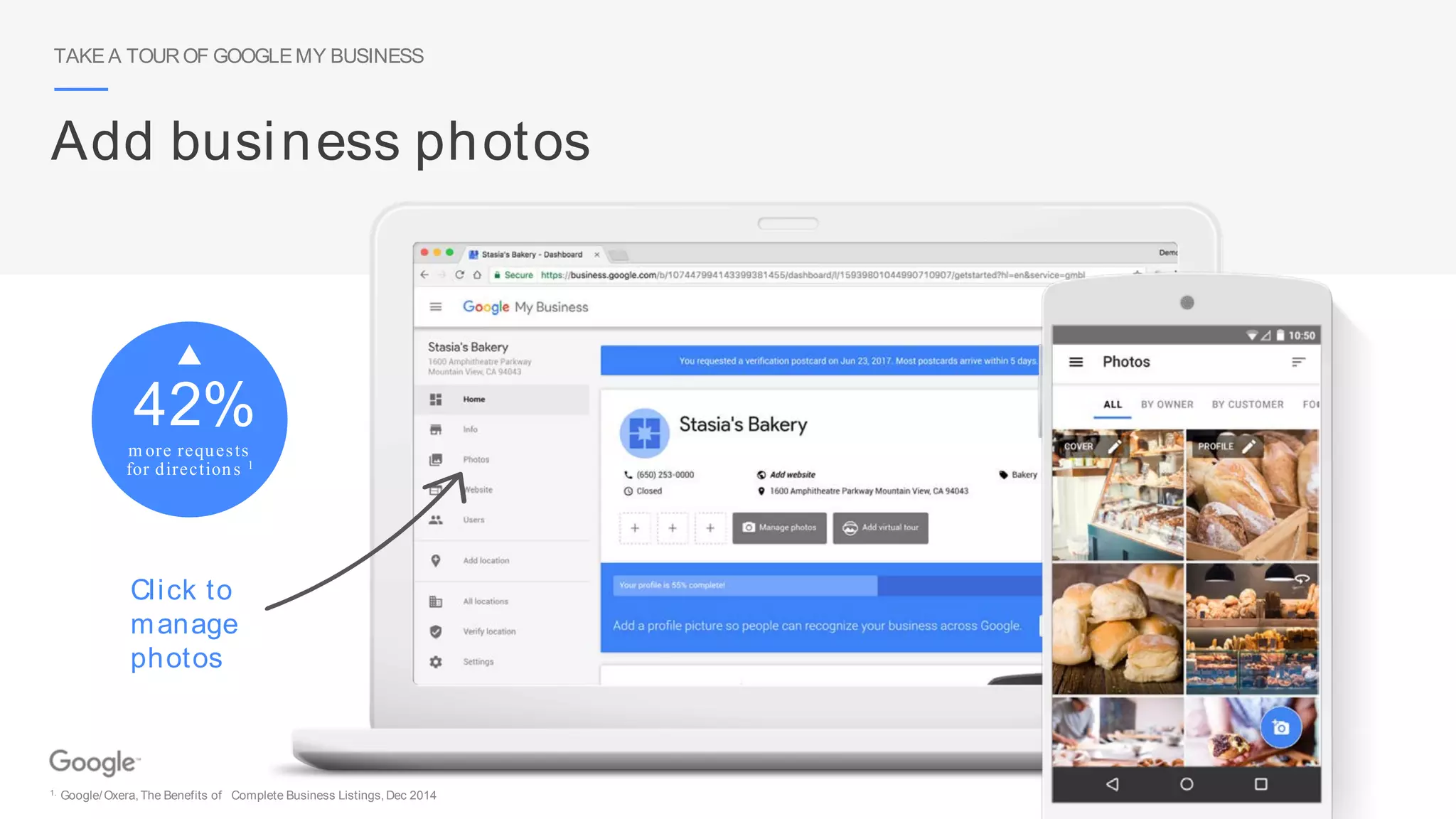This screenshot has height=819, width=1456.
Task: Click the browser back arrow
Action: 424,275
